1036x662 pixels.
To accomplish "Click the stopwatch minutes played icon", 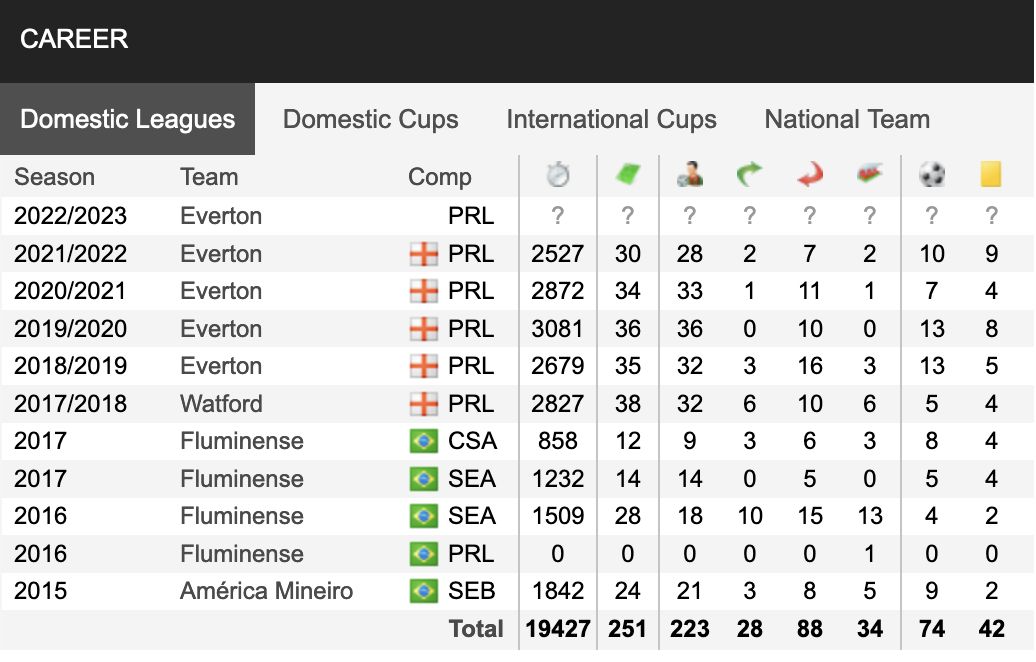I will point(558,175).
